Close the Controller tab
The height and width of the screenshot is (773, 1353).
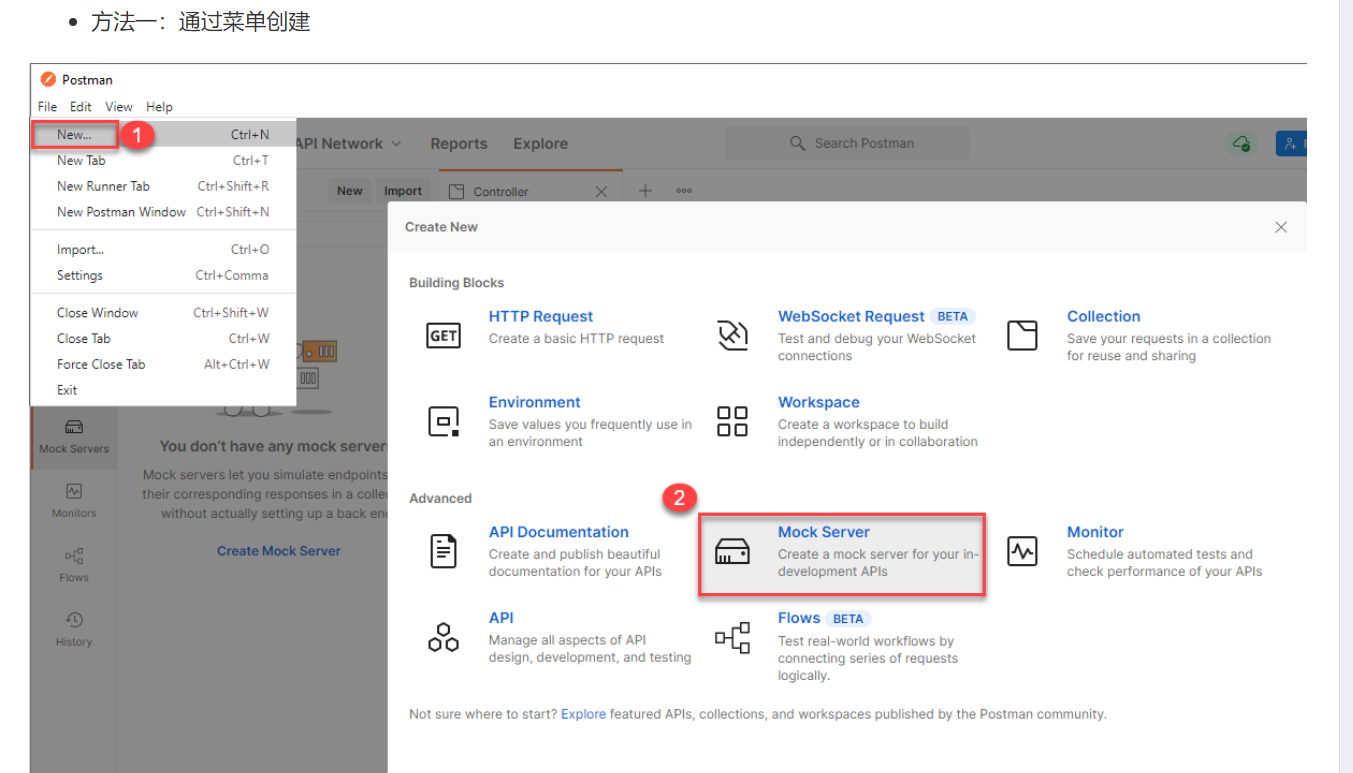click(601, 192)
